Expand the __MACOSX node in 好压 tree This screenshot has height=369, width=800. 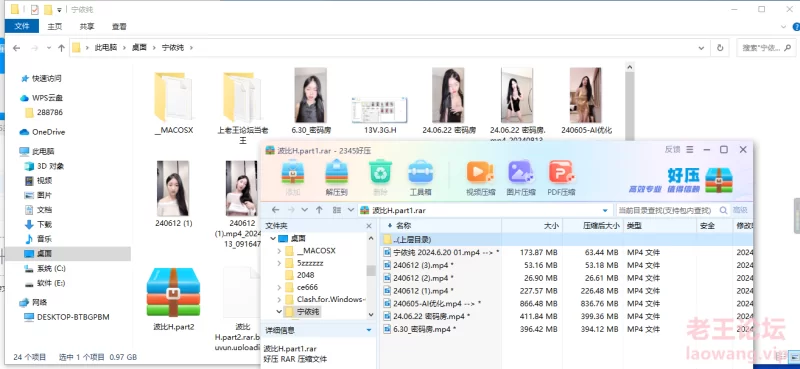pyautogui.click(x=279, y=251)
